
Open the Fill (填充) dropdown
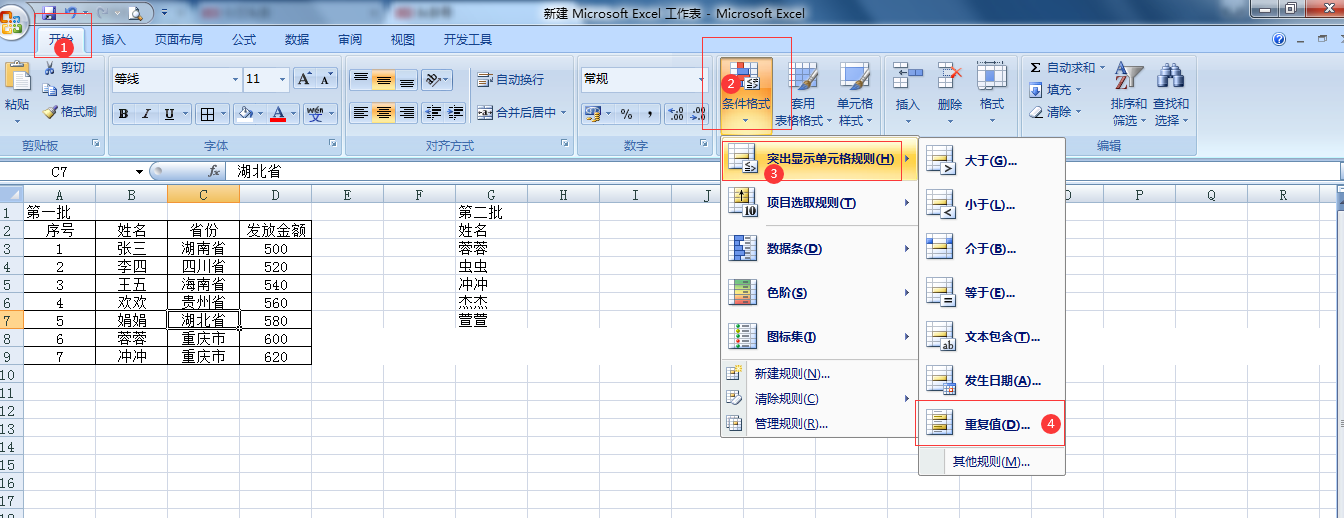pyautogui.click(x=1056, y=90)
